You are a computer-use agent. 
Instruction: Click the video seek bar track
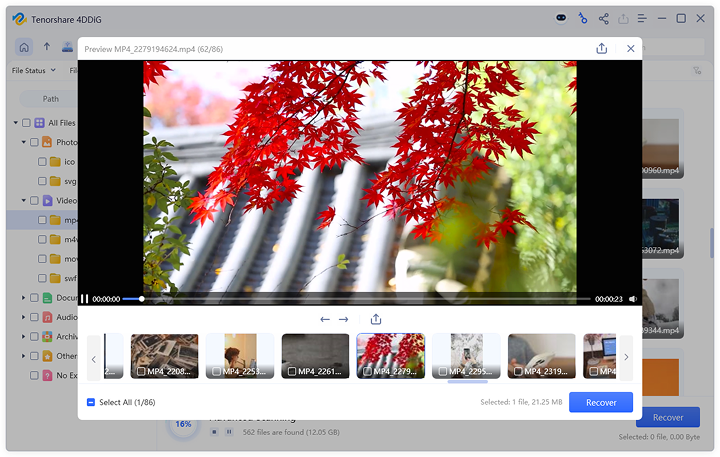coord(360,299)
